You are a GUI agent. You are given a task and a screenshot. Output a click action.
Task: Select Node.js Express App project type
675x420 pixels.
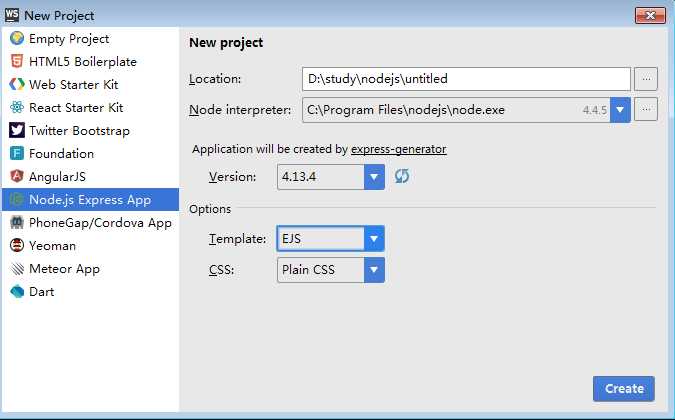pyautogui.click(x=90, y=200)
